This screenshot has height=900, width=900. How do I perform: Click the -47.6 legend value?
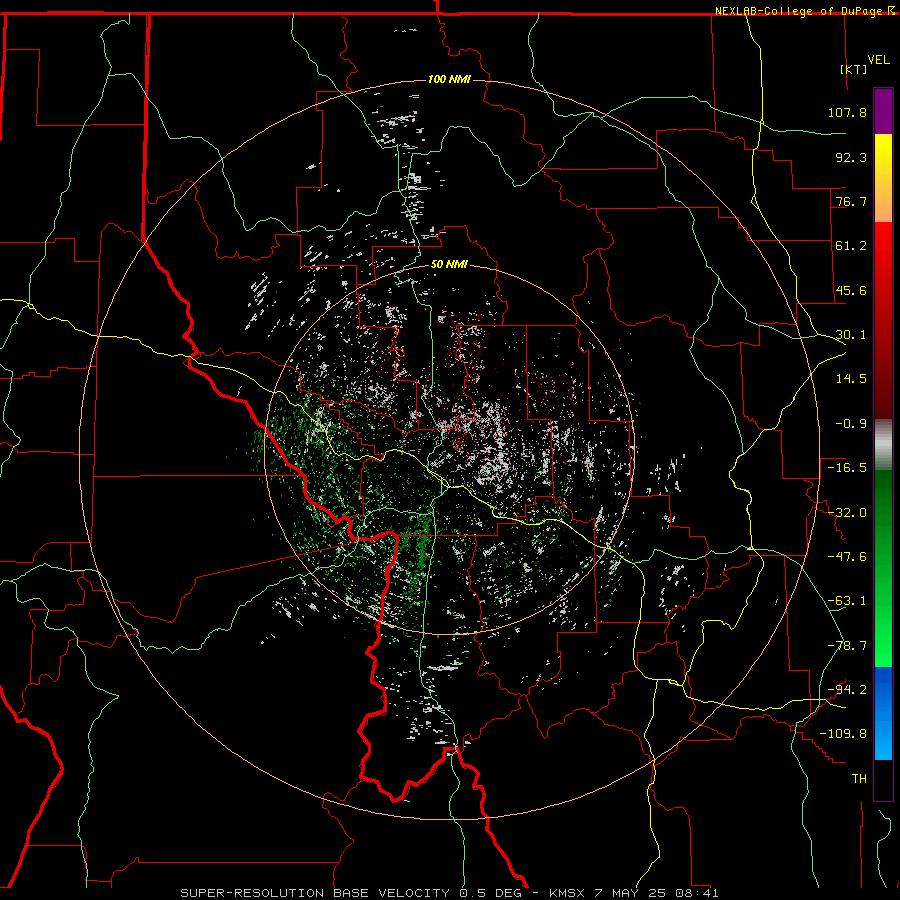(847, 557)
